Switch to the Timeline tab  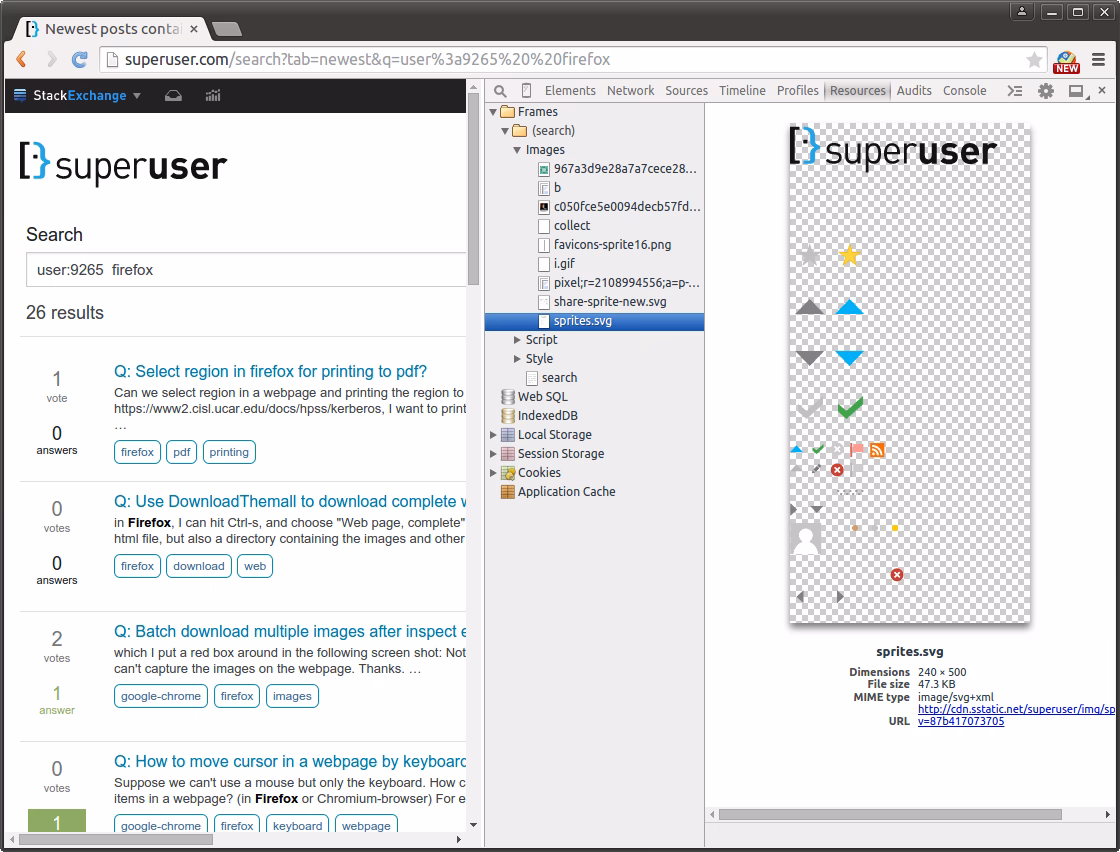coord(742,91)
